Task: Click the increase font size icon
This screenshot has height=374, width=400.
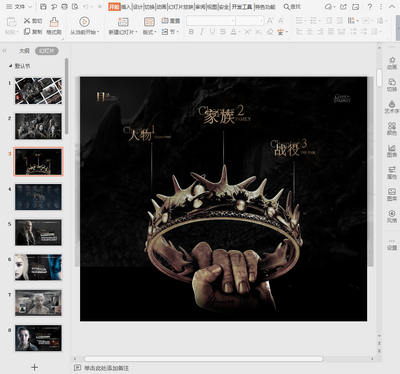Action: coord(270,21)
